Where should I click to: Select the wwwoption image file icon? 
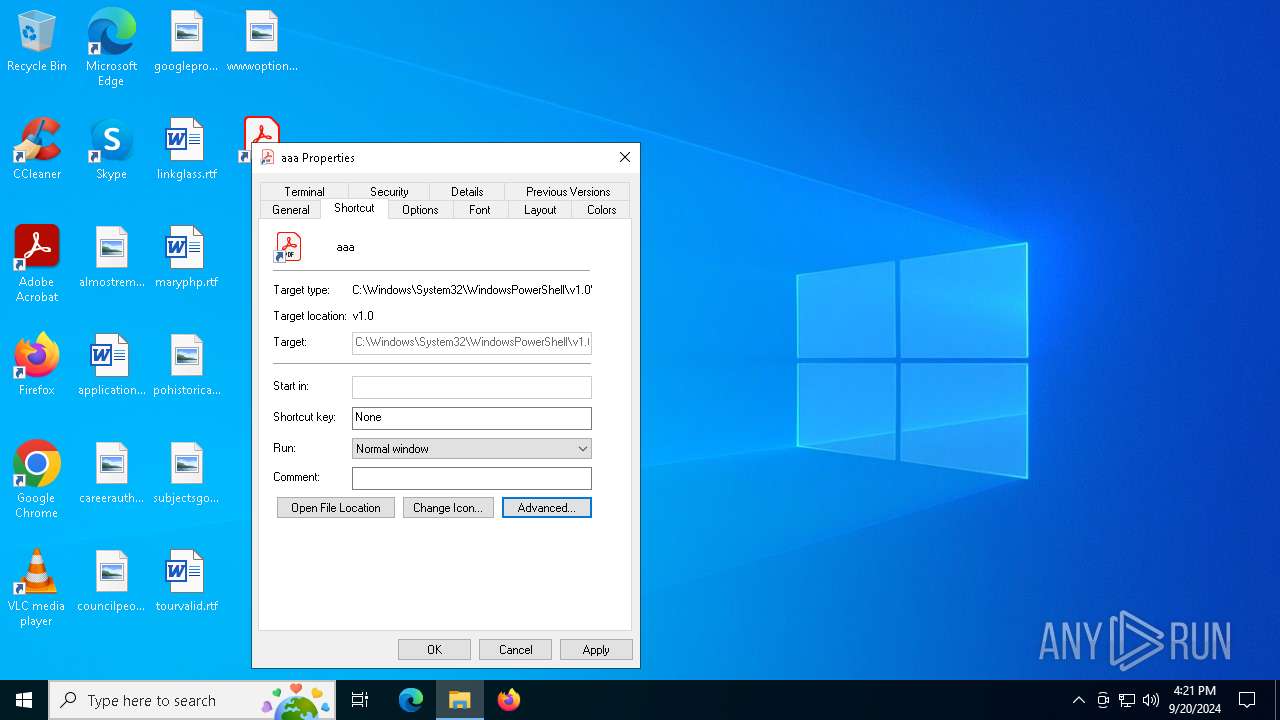tap(262, 42)
